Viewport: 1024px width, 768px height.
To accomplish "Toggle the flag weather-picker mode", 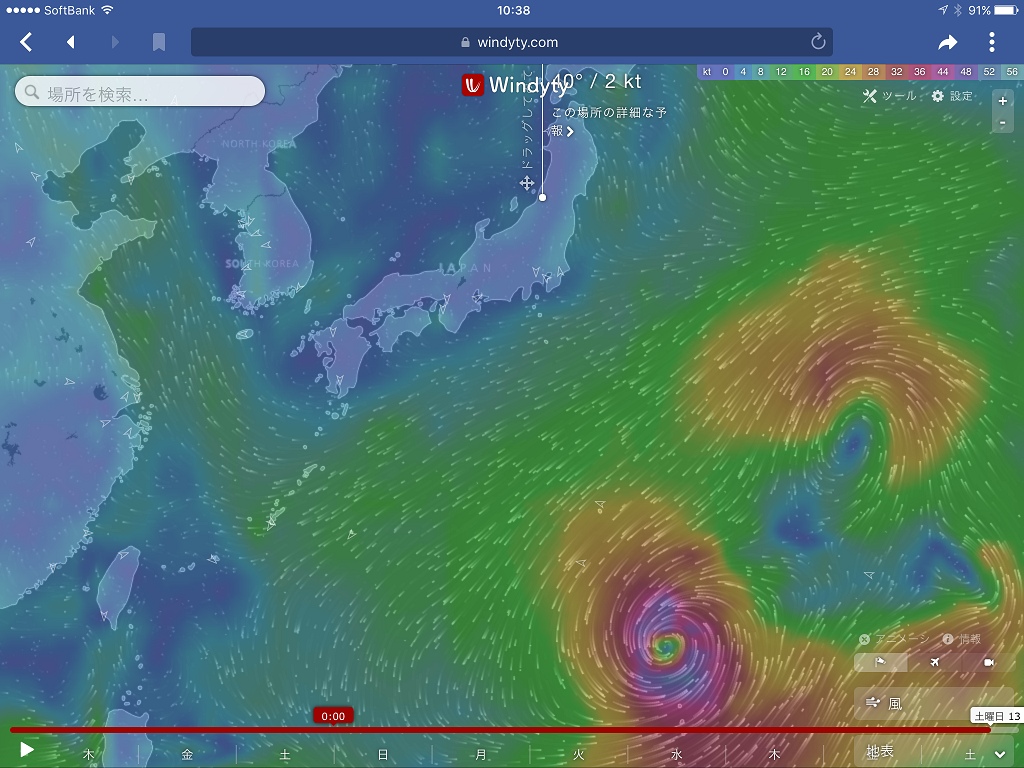I will click(x=880, y=662).
